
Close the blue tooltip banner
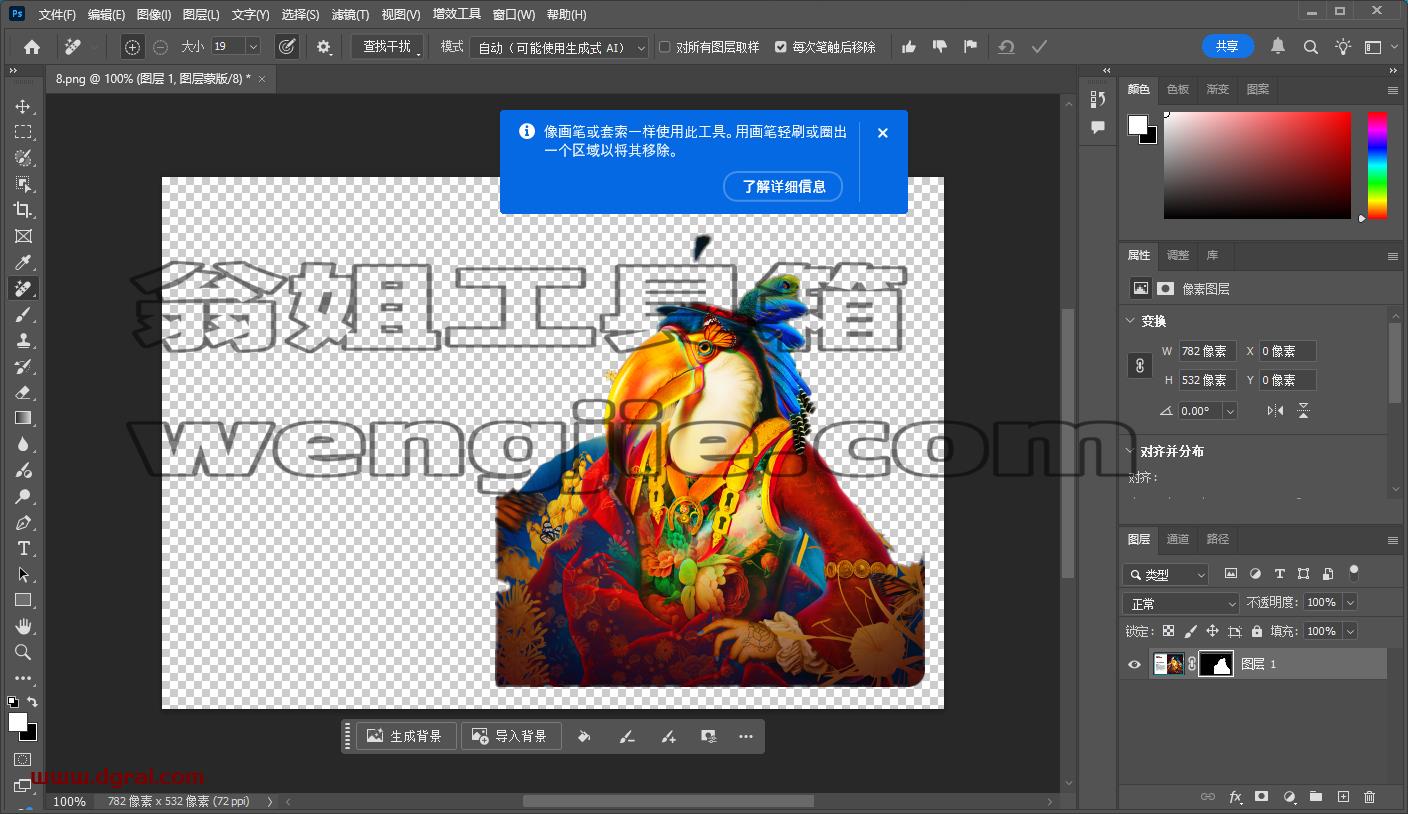pyautogui.click(x=883, y=133)
